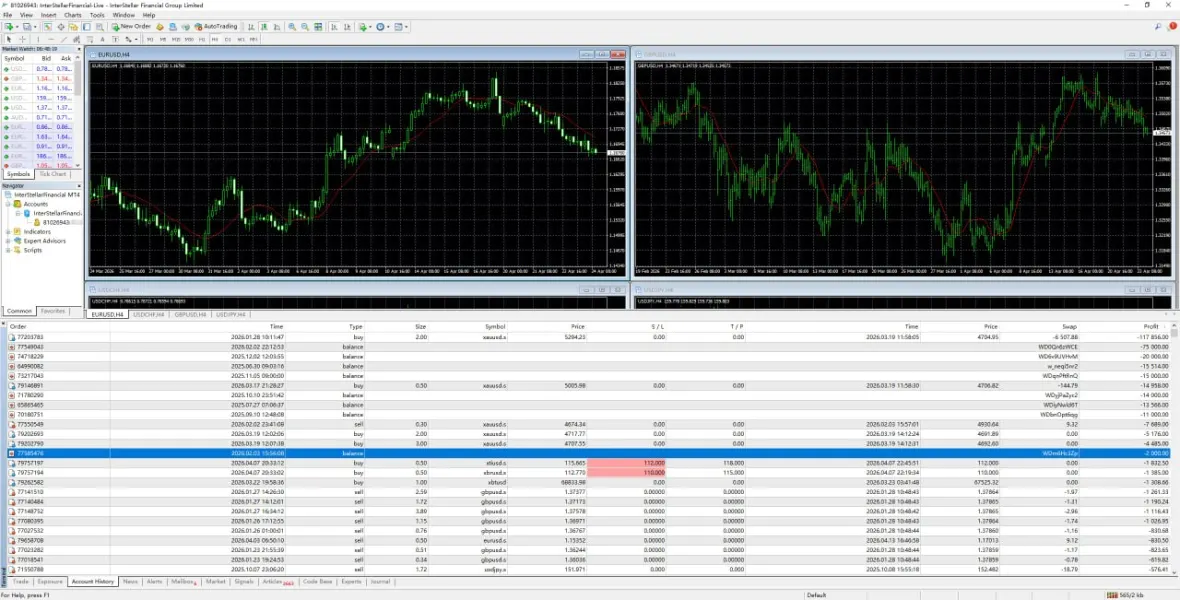This screenshot has height=600, width=1180.
Task: Collapse the InterStellarFinancial account server node
Action: (x=18, y=213)
